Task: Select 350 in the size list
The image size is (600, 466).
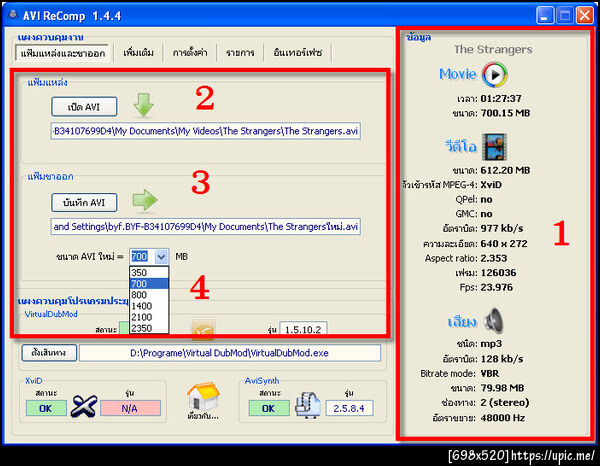Action: [x=149, y=273]
